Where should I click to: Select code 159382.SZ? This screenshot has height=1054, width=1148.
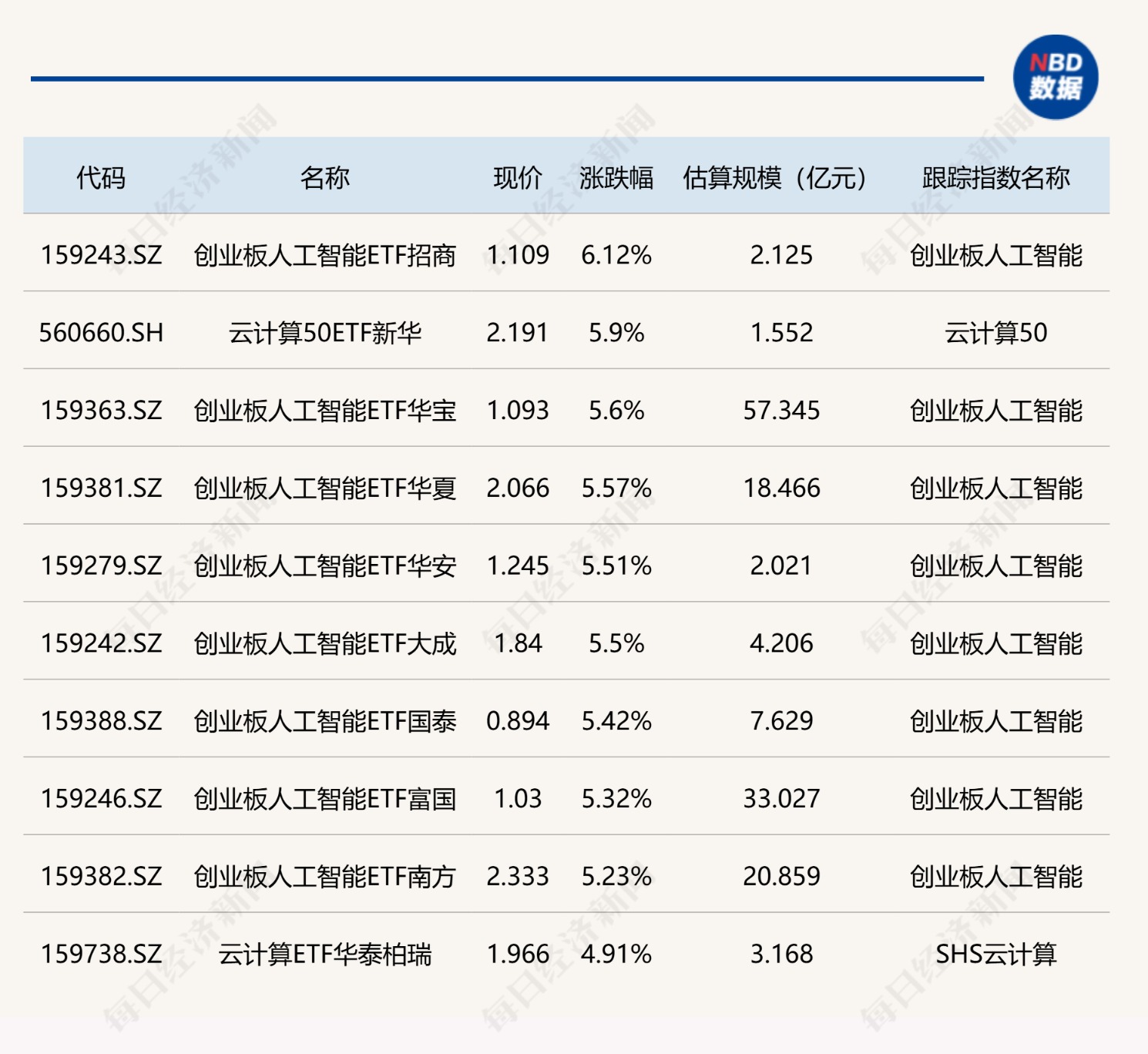pyautogui.click(x=101, y=877)
